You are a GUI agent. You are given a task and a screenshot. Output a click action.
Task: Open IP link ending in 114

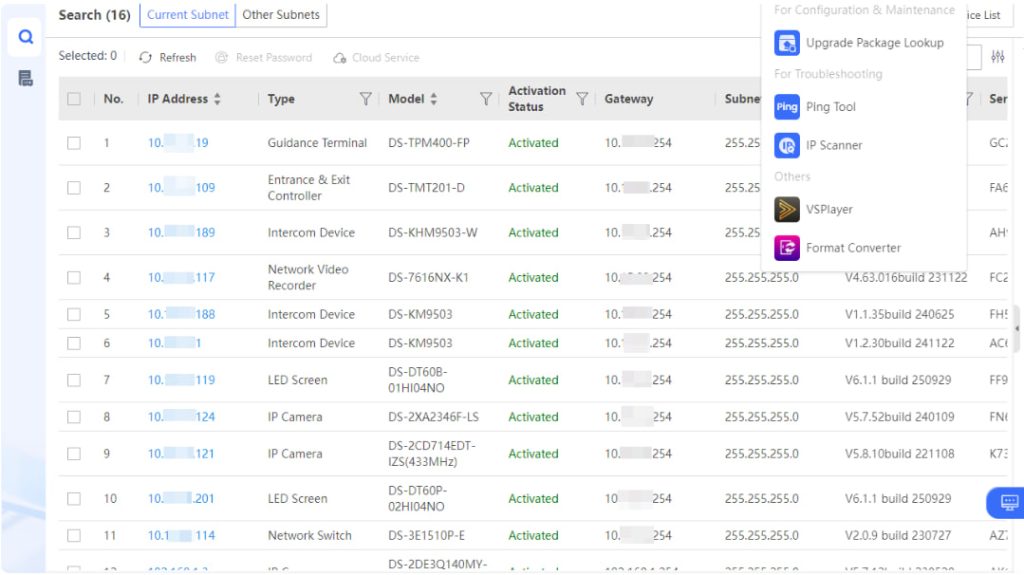click(x=181, y=536)
